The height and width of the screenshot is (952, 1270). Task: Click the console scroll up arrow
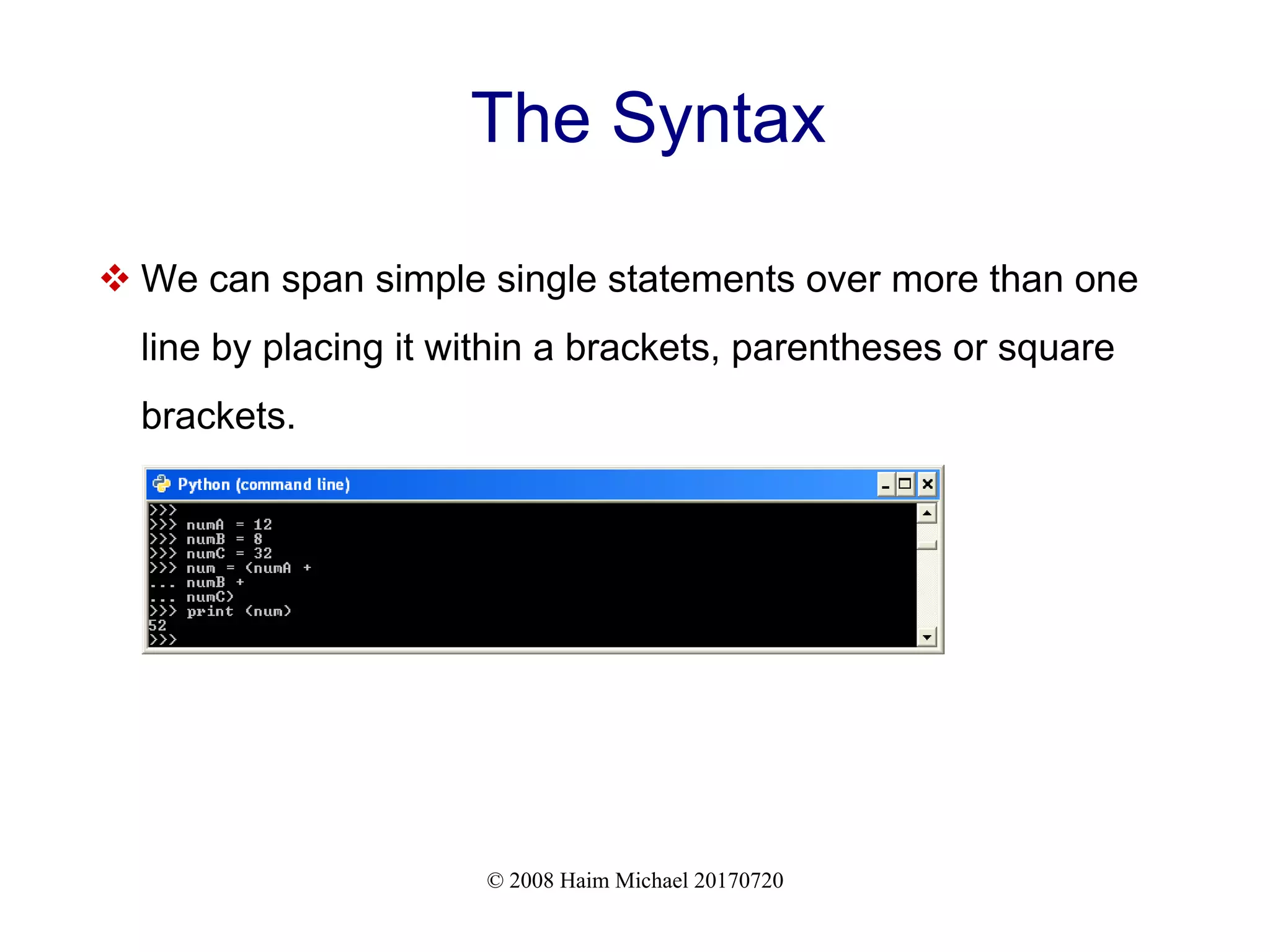(926, 514)
